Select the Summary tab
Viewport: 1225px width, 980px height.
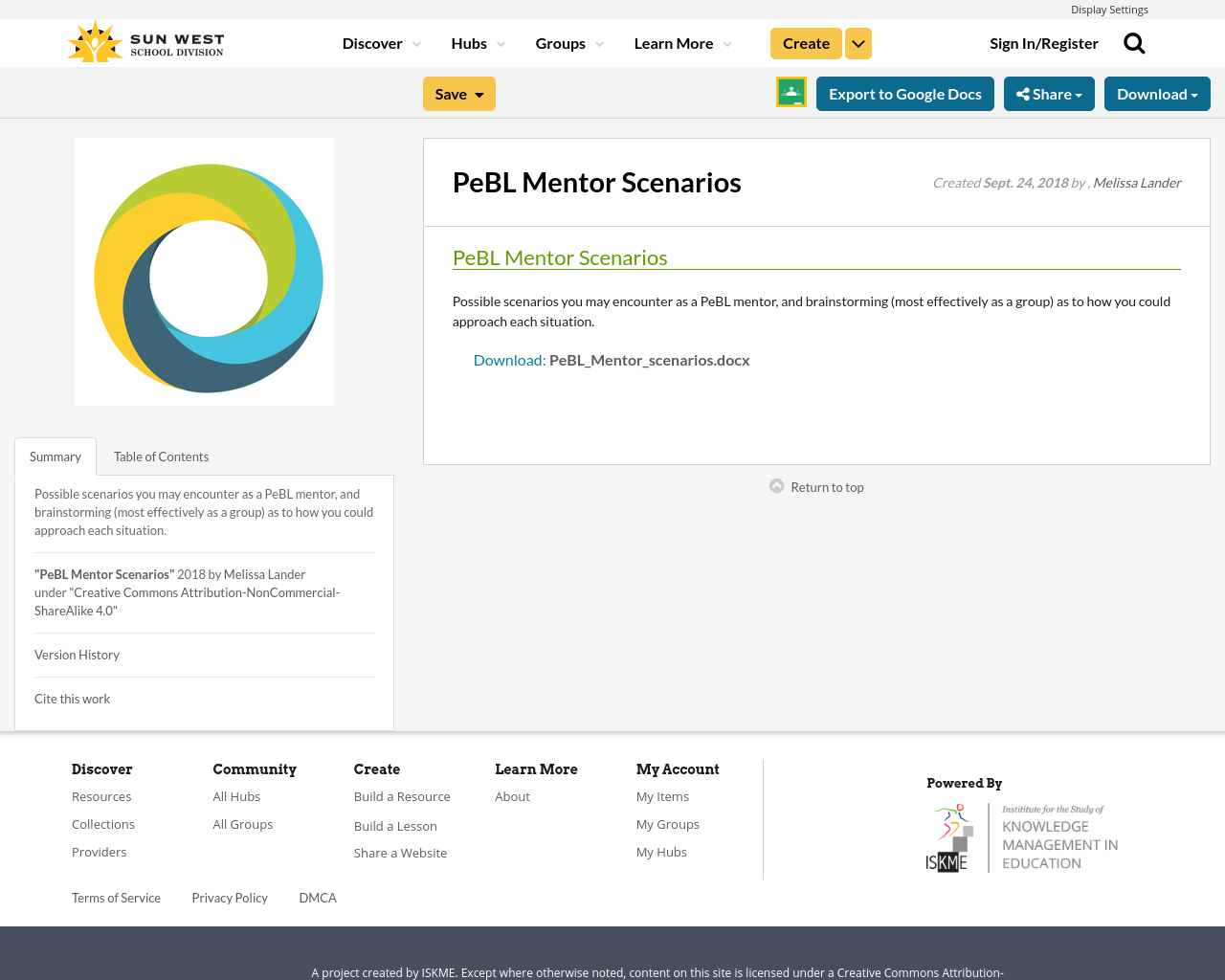(55, 456)
